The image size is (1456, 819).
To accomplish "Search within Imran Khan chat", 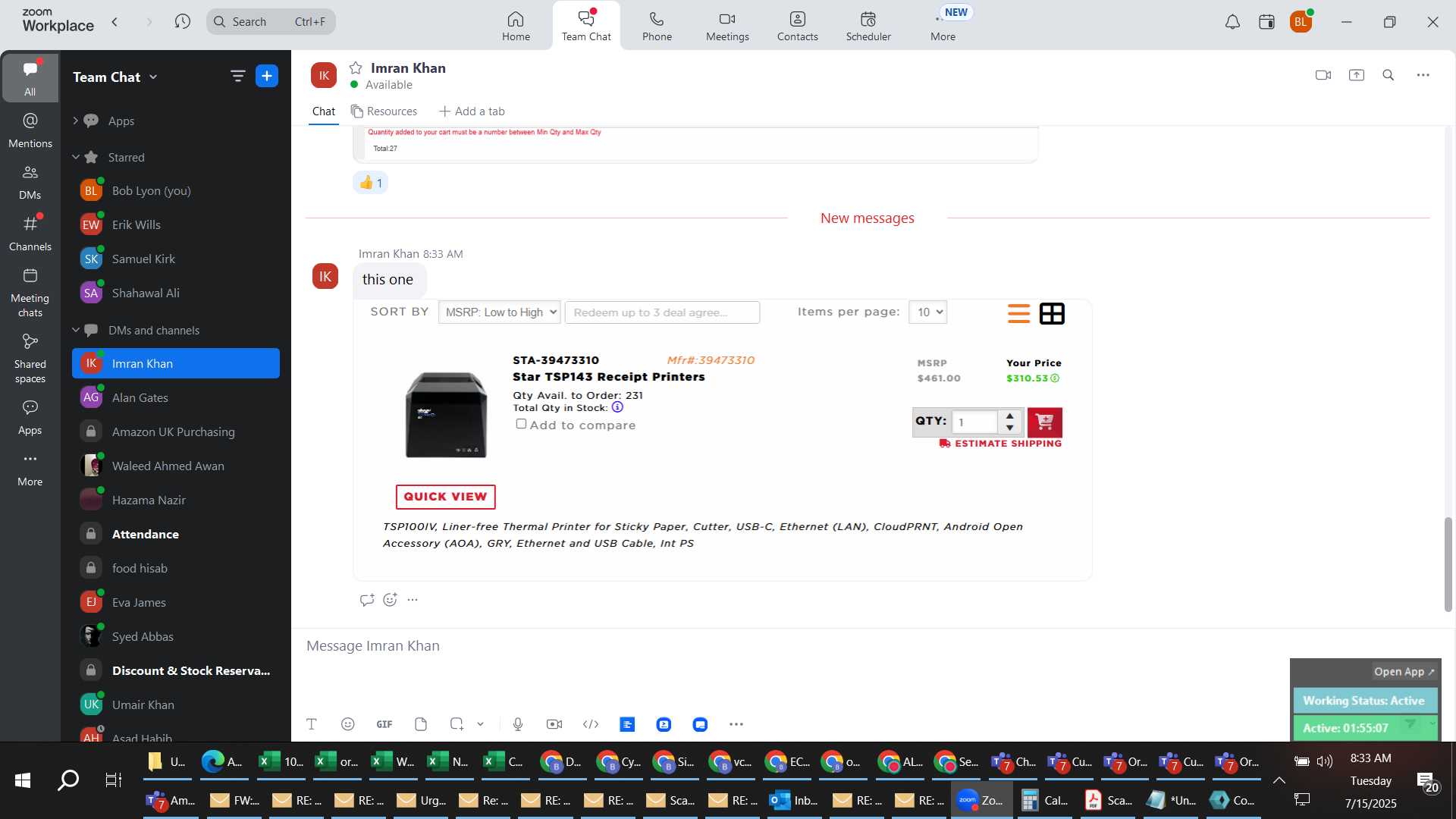I will pyautogui.click(x=1389, y=75).
